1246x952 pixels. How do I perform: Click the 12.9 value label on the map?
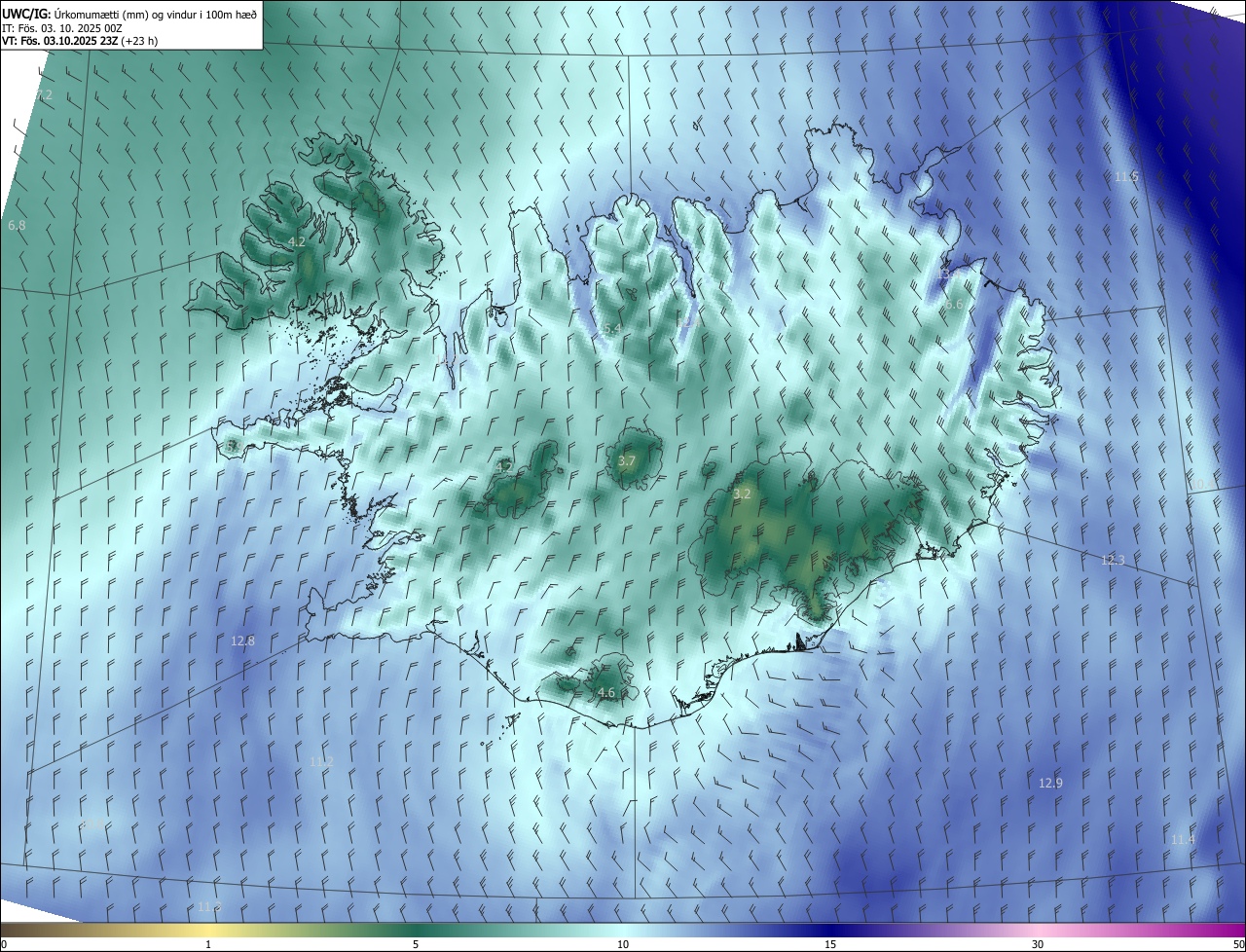[1050, 783]
